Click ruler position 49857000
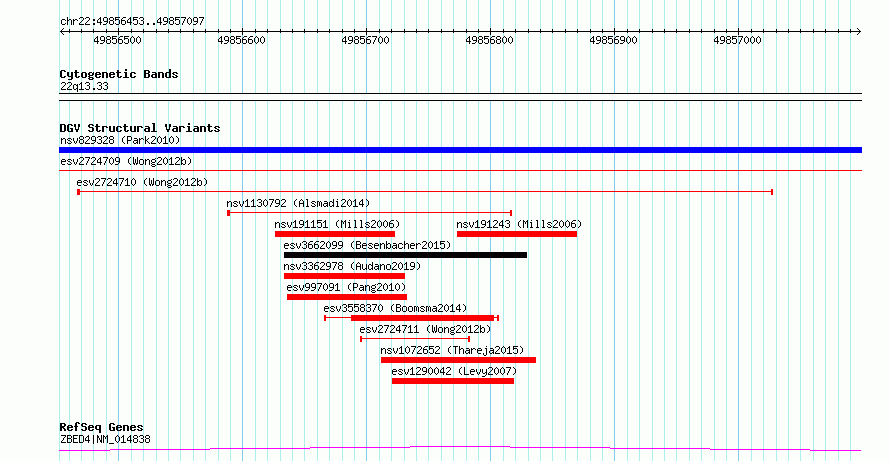 pos(738,40)
